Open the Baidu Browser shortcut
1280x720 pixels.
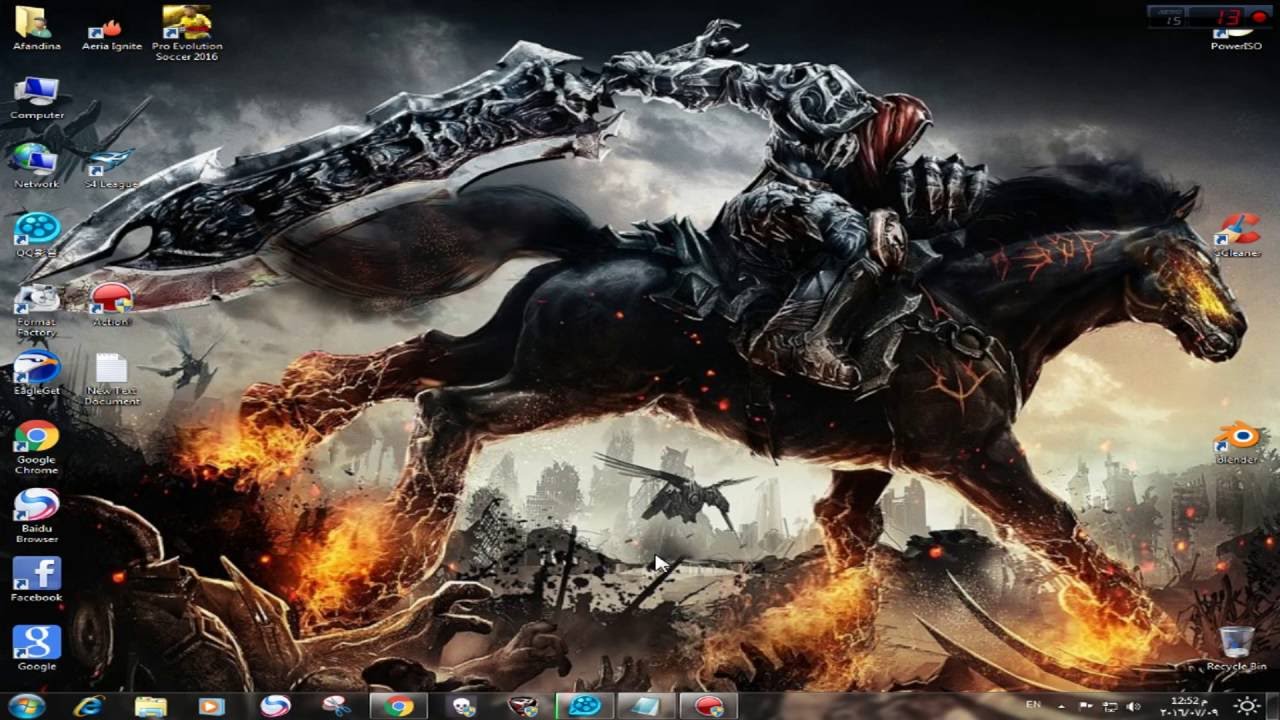37,515
